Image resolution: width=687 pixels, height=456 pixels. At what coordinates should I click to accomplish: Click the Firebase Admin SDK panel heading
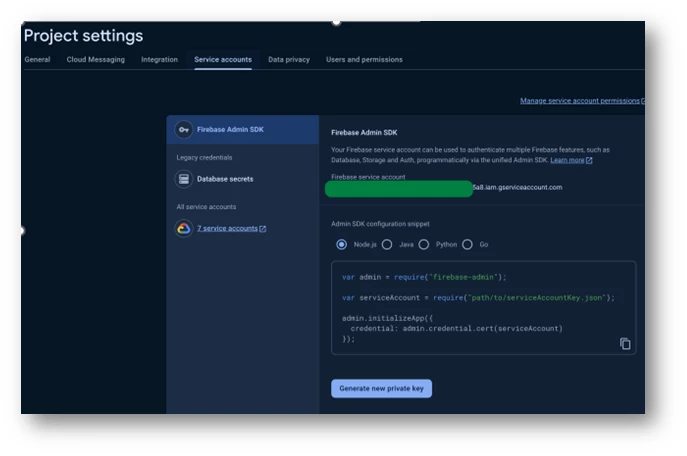(364, 133)
